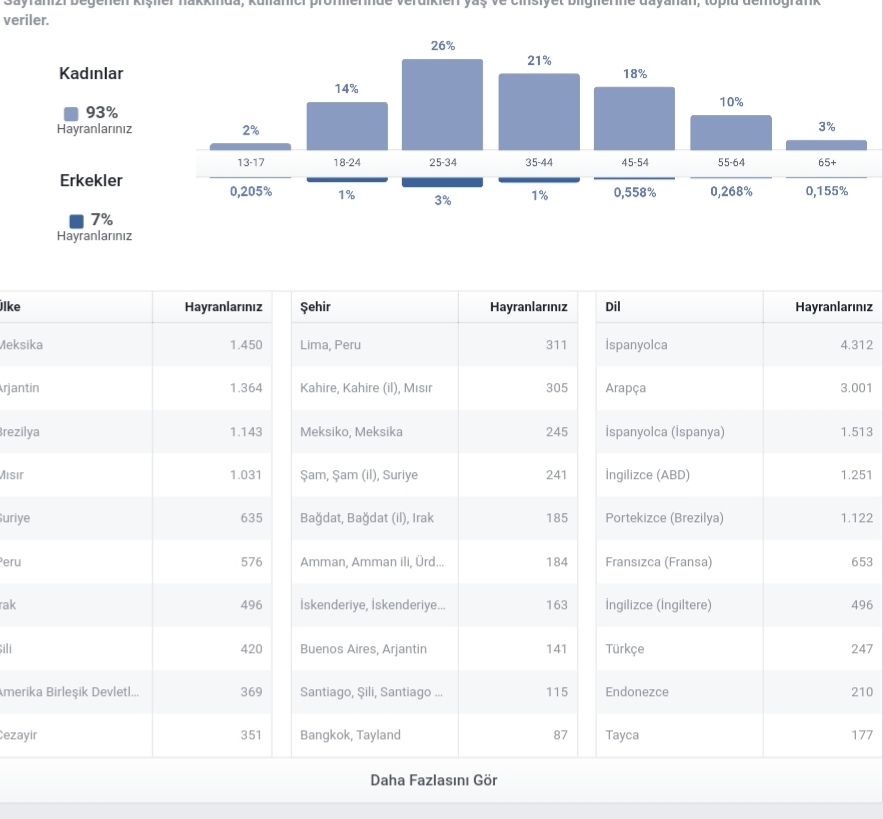This screenshot has width=883, height=819.
Task: Click the 'Daha Fazlasını Gör' button
Action: 434,780
